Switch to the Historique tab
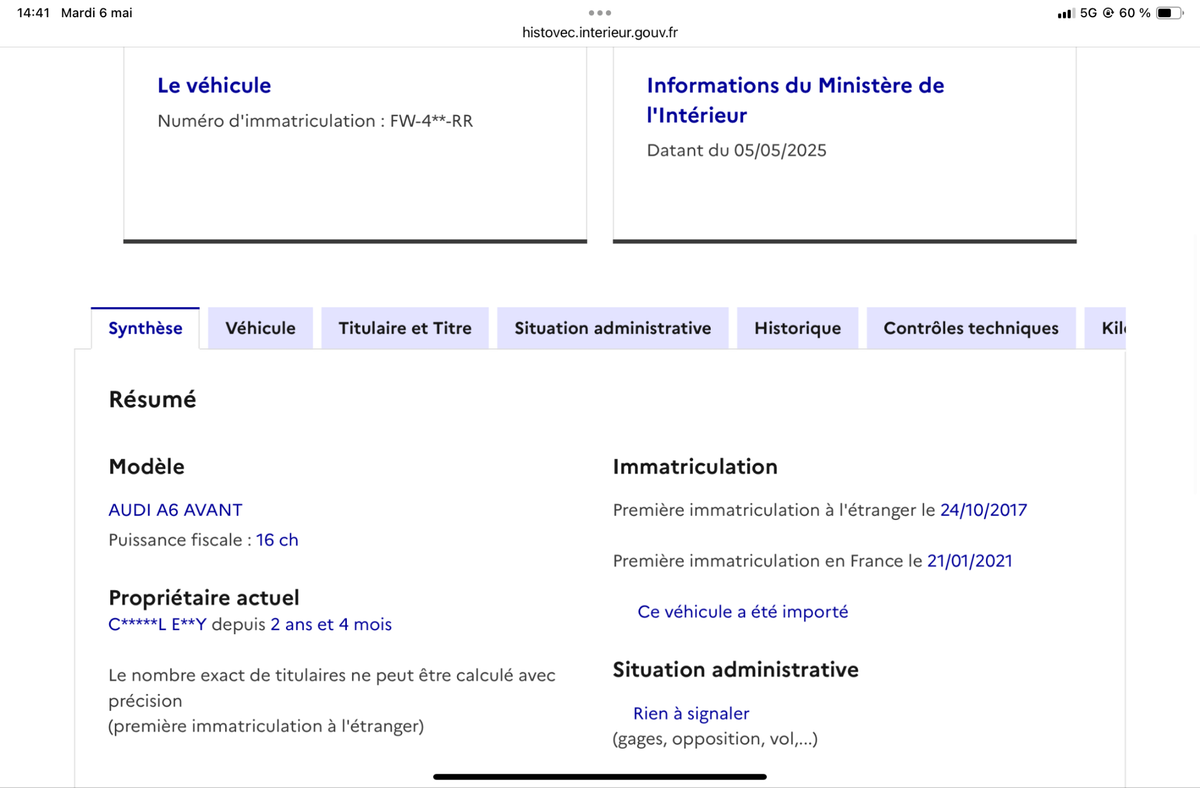The width and height of the screenshot is (1200, 788). coord(798,328)
